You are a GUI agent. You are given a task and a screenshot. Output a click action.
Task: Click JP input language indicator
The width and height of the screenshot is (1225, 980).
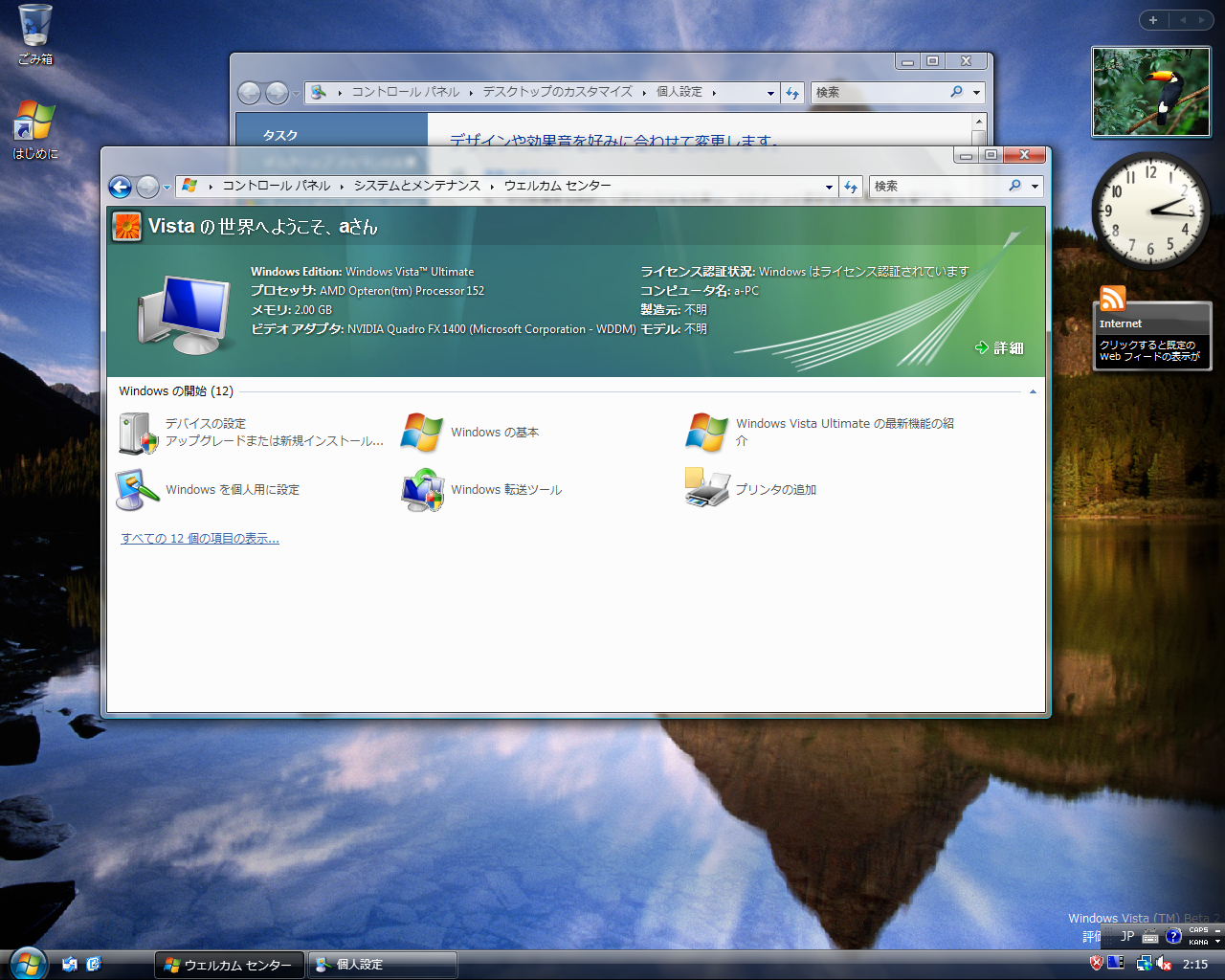tap(1127, 937)
